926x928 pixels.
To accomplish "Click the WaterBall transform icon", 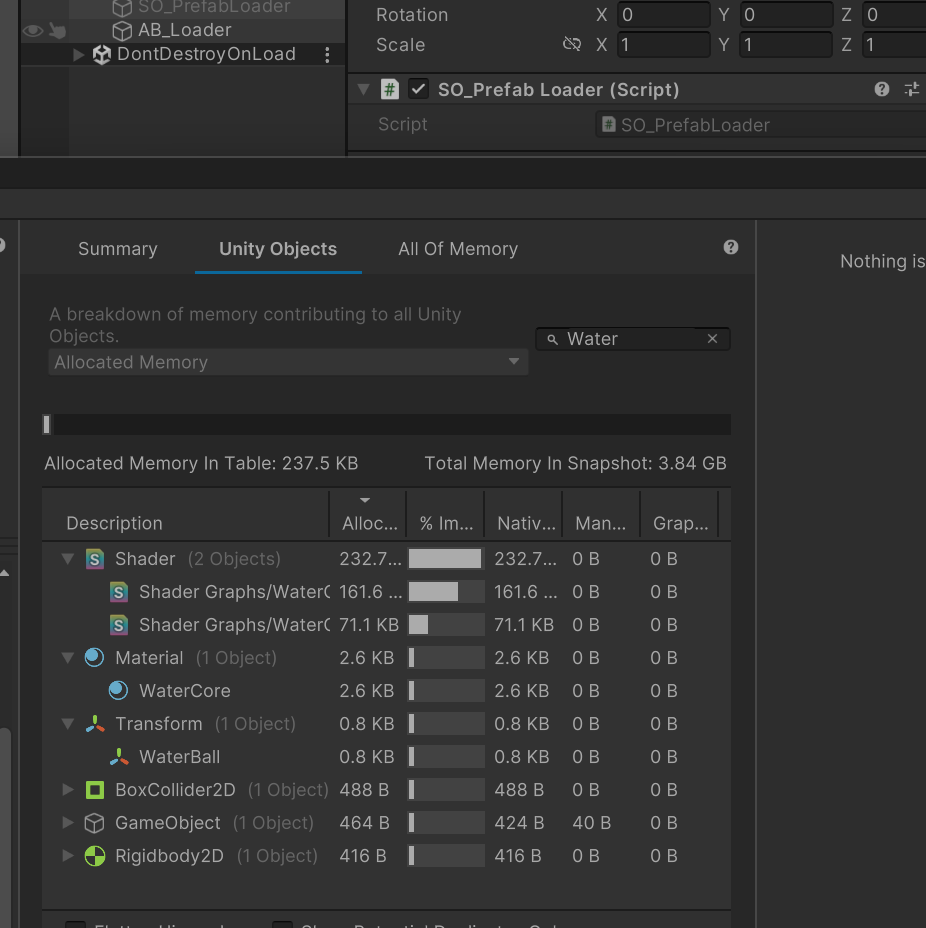I will click(119, 757).
